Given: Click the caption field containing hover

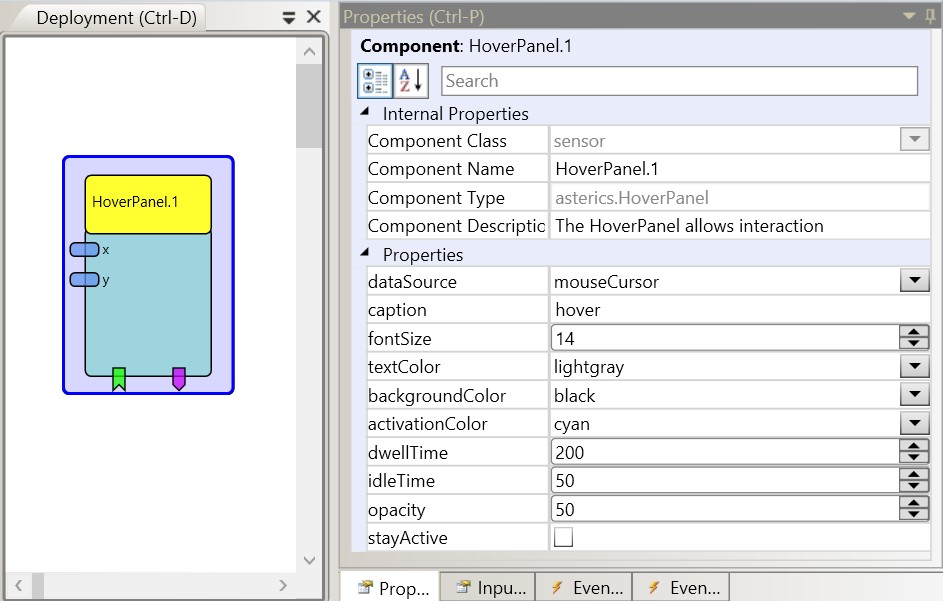Looking at the screenshot, I should 740,310.
